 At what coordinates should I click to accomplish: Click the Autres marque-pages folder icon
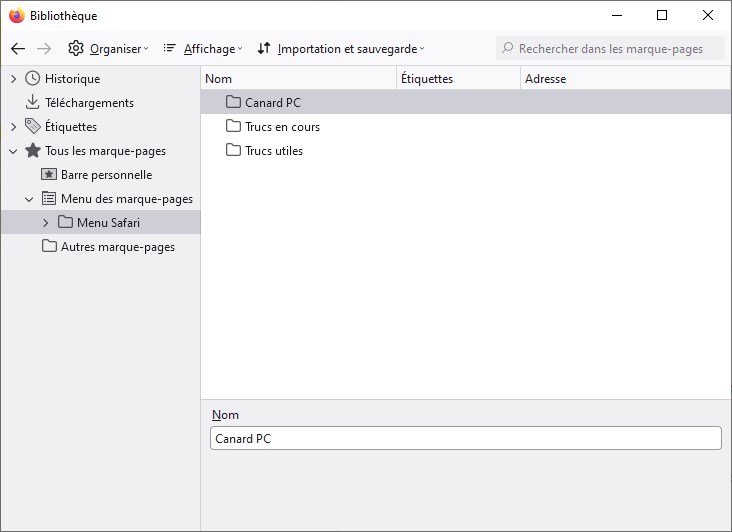(49, 246)
